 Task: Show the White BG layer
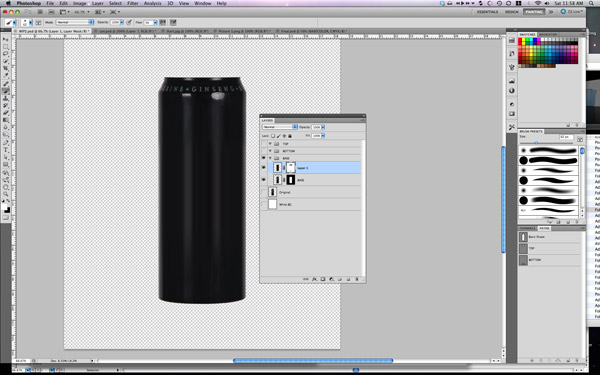(264, 204)
